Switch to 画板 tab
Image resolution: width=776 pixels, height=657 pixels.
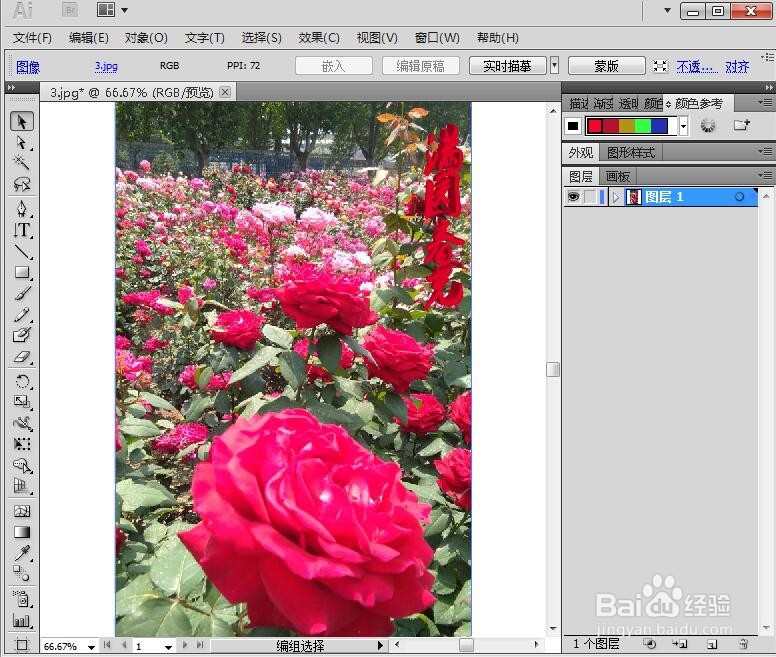click(x=618, y=177)
